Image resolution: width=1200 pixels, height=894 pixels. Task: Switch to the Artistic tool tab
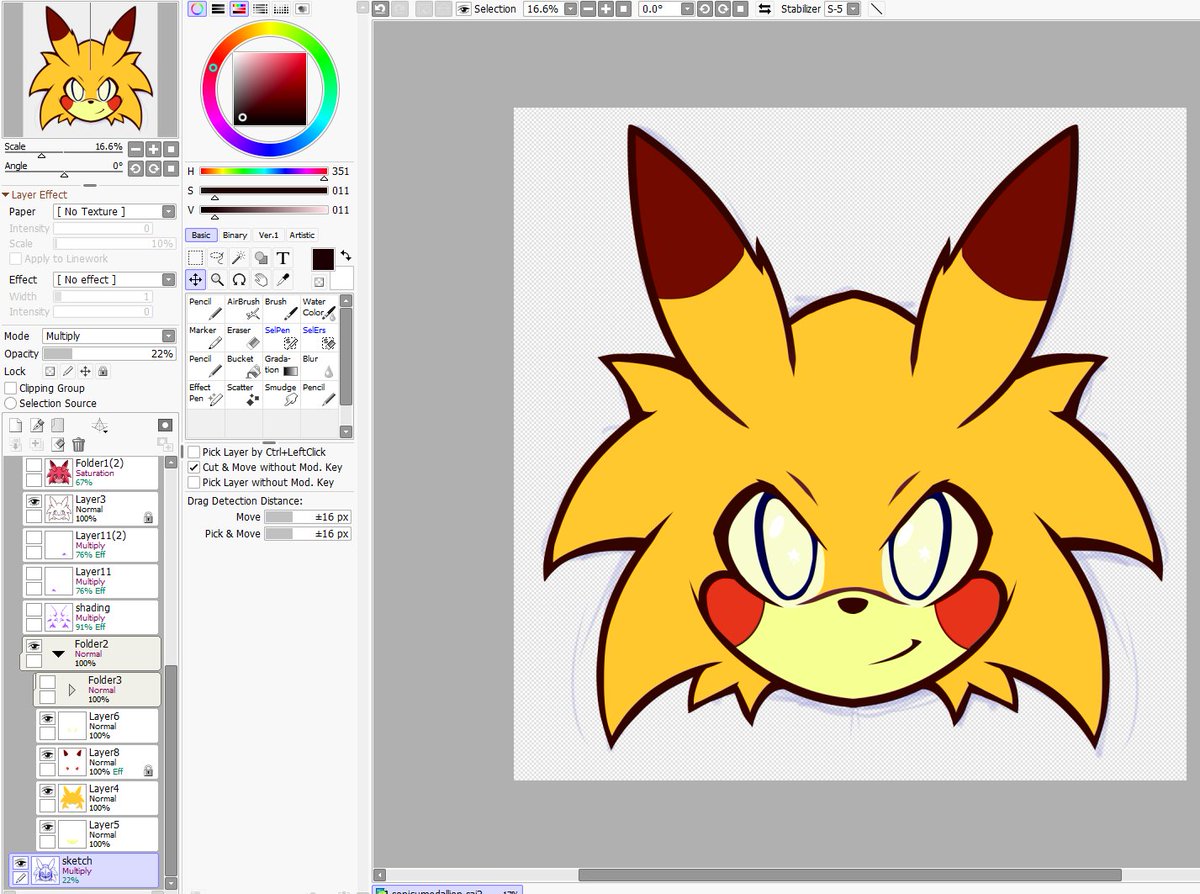coord(302,235)
